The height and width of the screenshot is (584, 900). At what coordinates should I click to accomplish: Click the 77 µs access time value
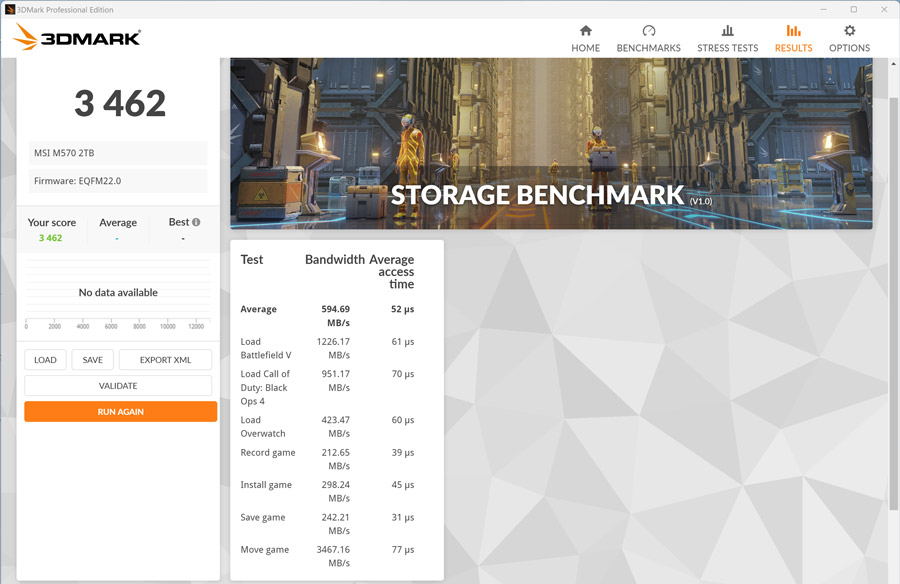(x=402, y=550)
